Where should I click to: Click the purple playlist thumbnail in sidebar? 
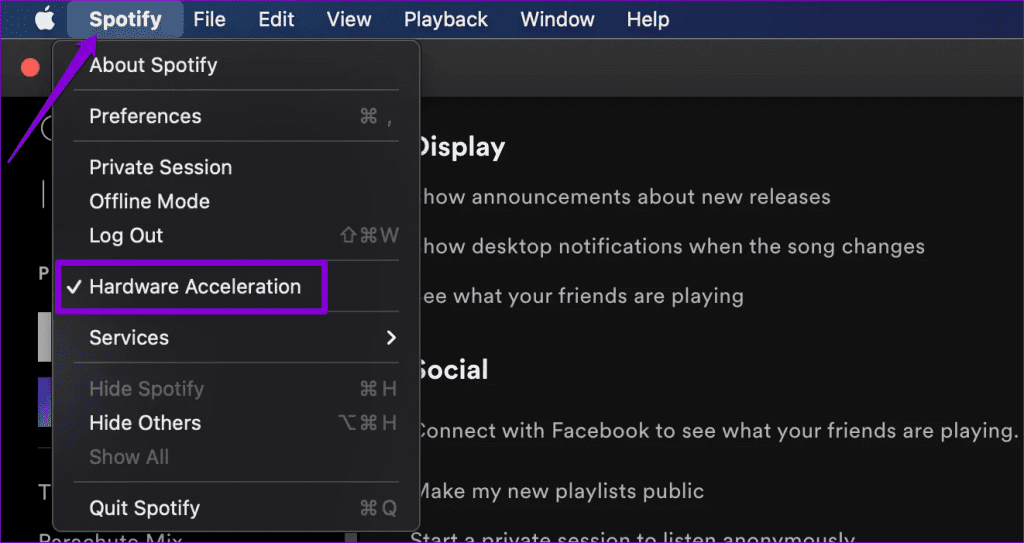[44, 402]
